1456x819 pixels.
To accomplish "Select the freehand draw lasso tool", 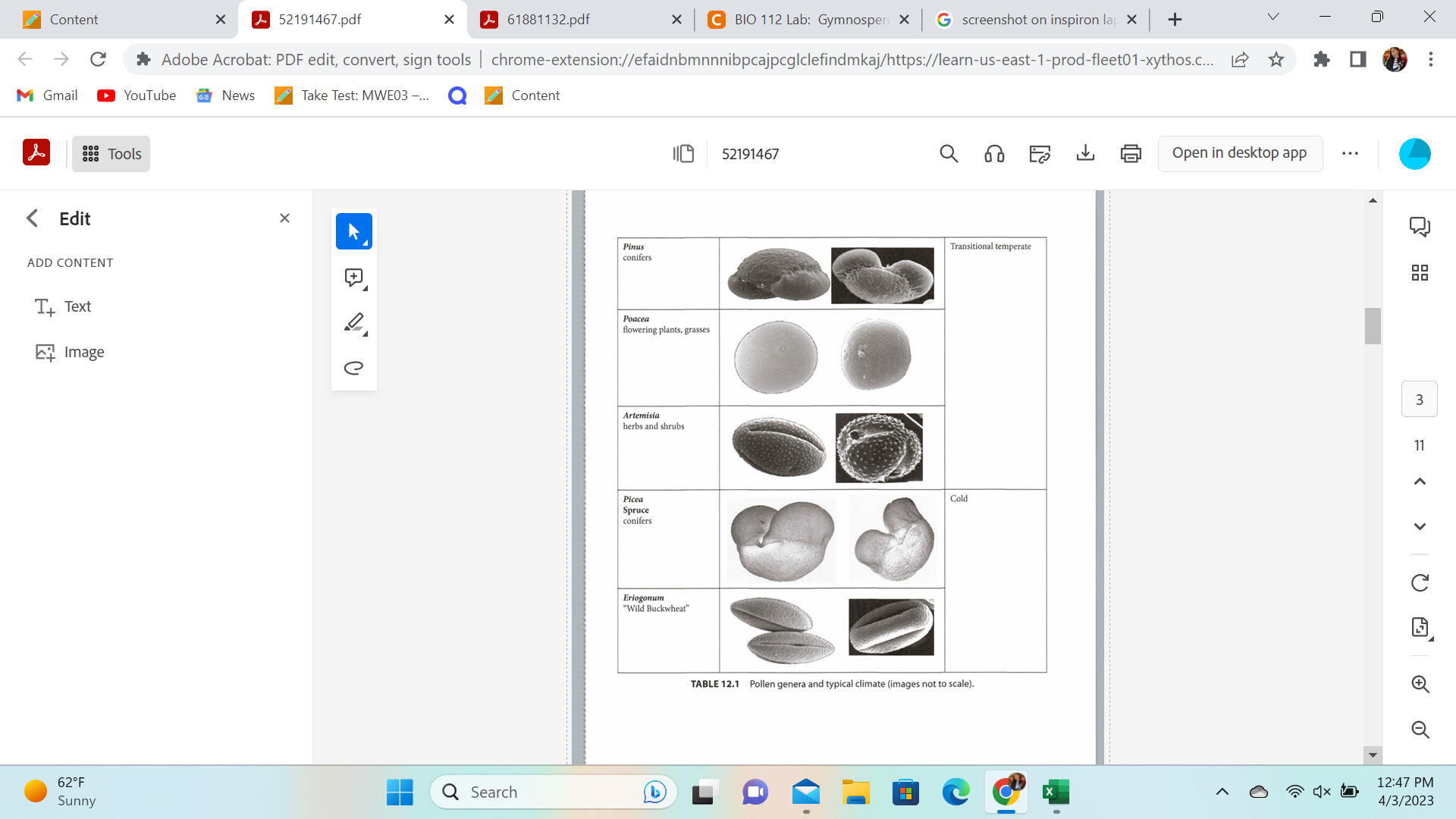I will (353, 368).
